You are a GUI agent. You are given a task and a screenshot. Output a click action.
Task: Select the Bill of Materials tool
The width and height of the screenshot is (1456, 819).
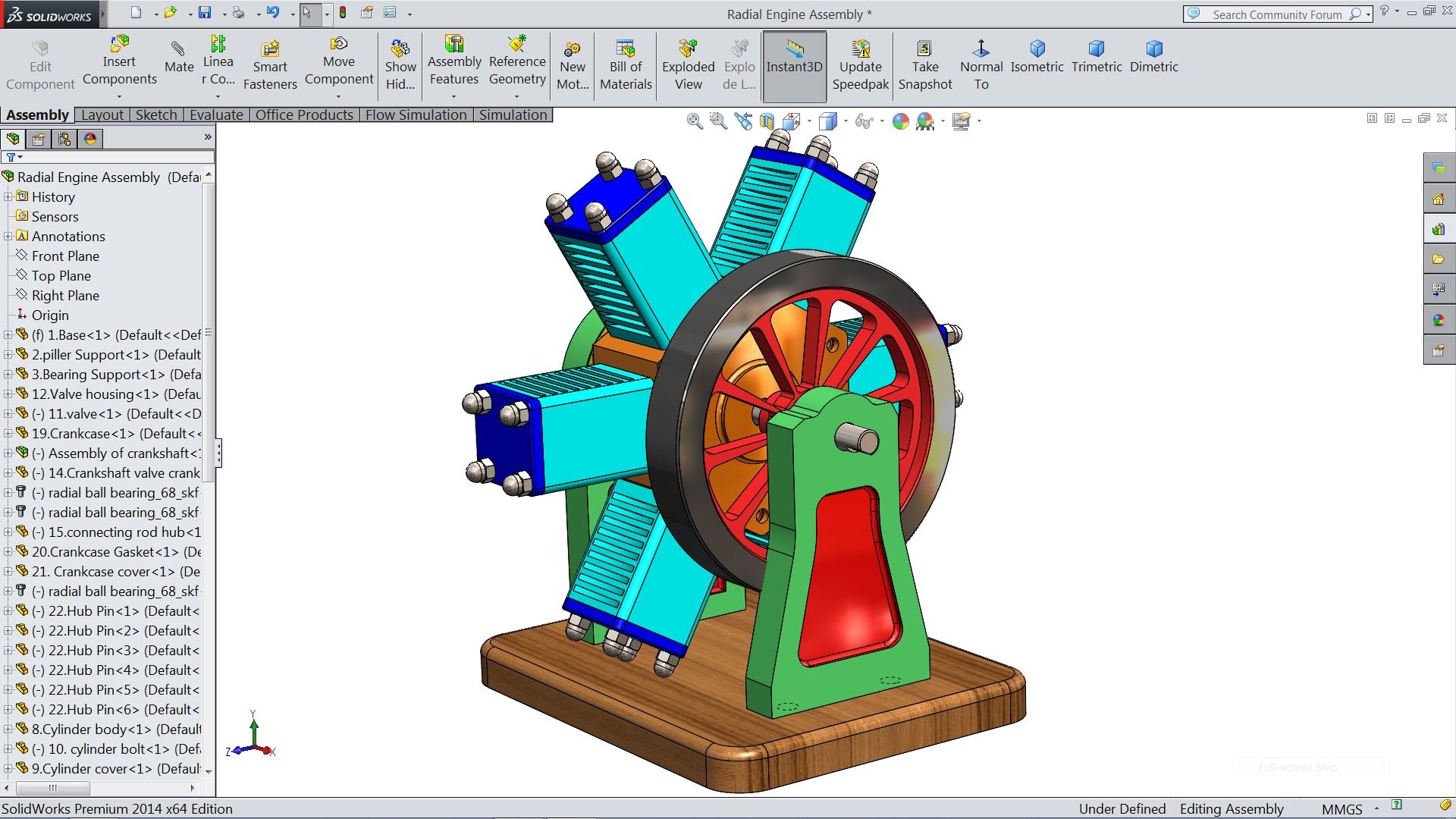[x=625, y=64]
